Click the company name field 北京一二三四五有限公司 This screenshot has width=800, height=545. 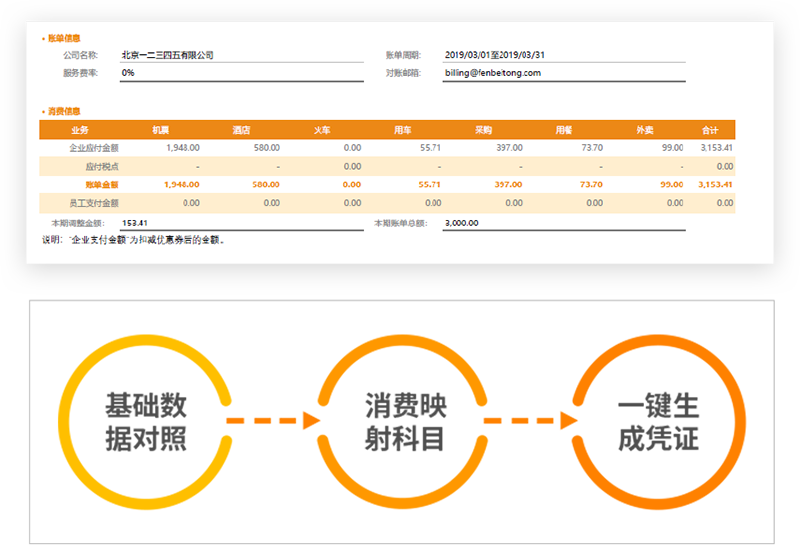(x=167, y=56)
